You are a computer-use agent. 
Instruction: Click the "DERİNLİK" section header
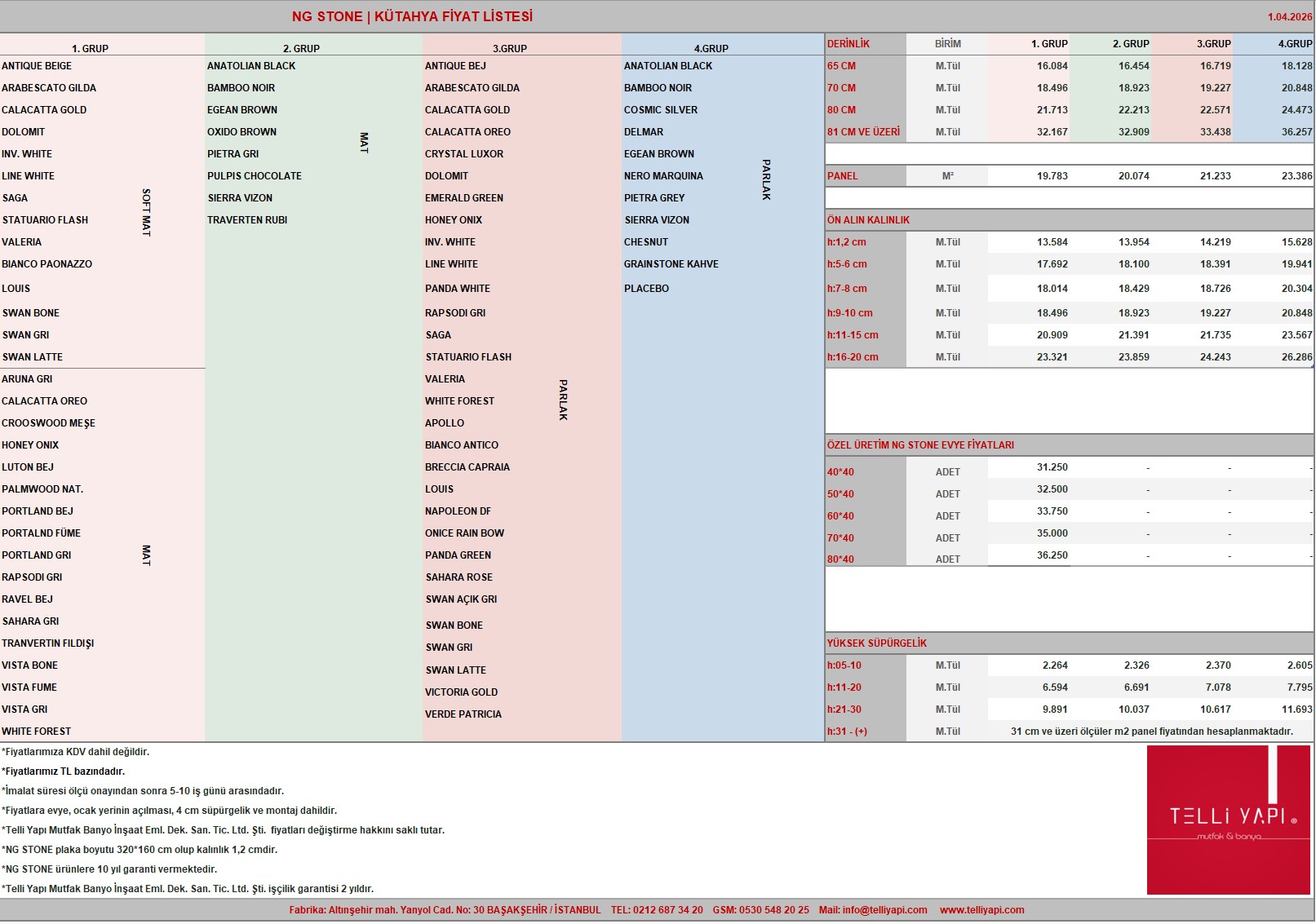point(849,44)
